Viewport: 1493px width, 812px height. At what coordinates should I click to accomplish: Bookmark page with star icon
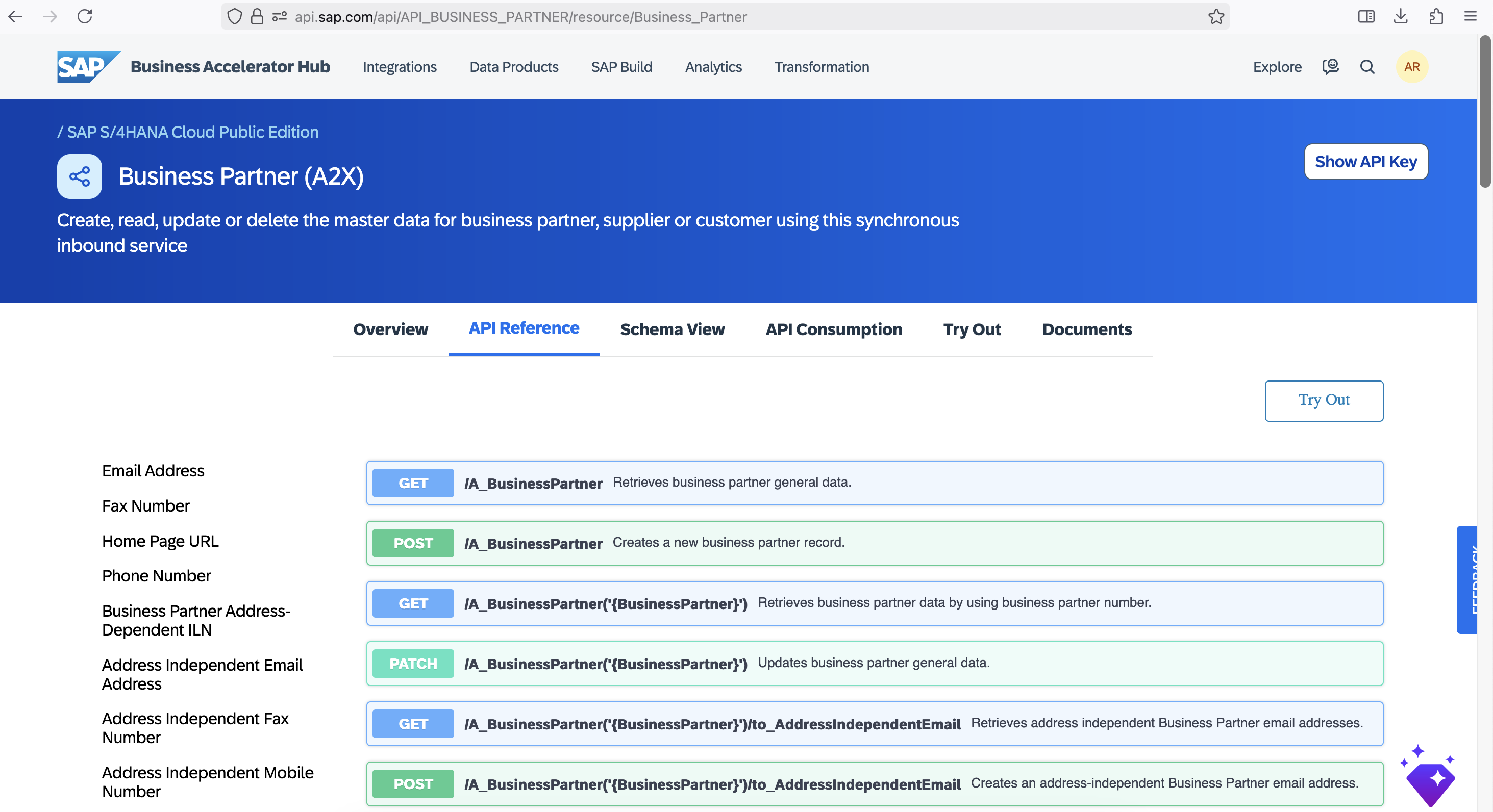click(1216, 17)
